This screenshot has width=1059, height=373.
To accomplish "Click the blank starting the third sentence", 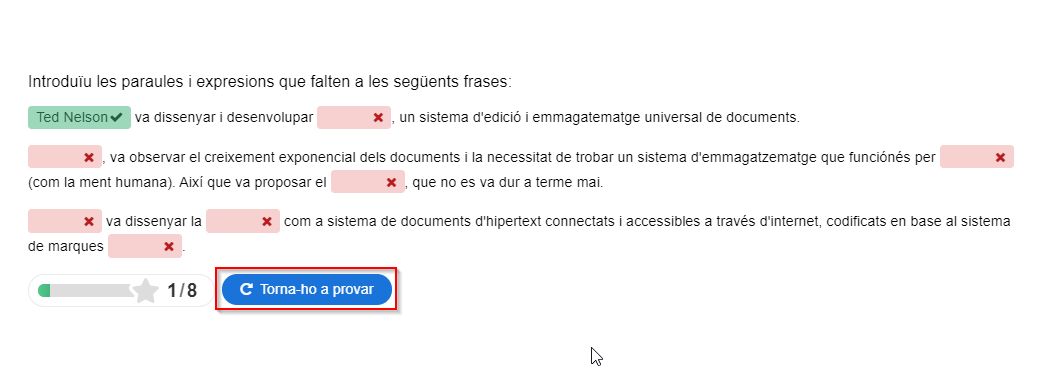I will (65, 221).
